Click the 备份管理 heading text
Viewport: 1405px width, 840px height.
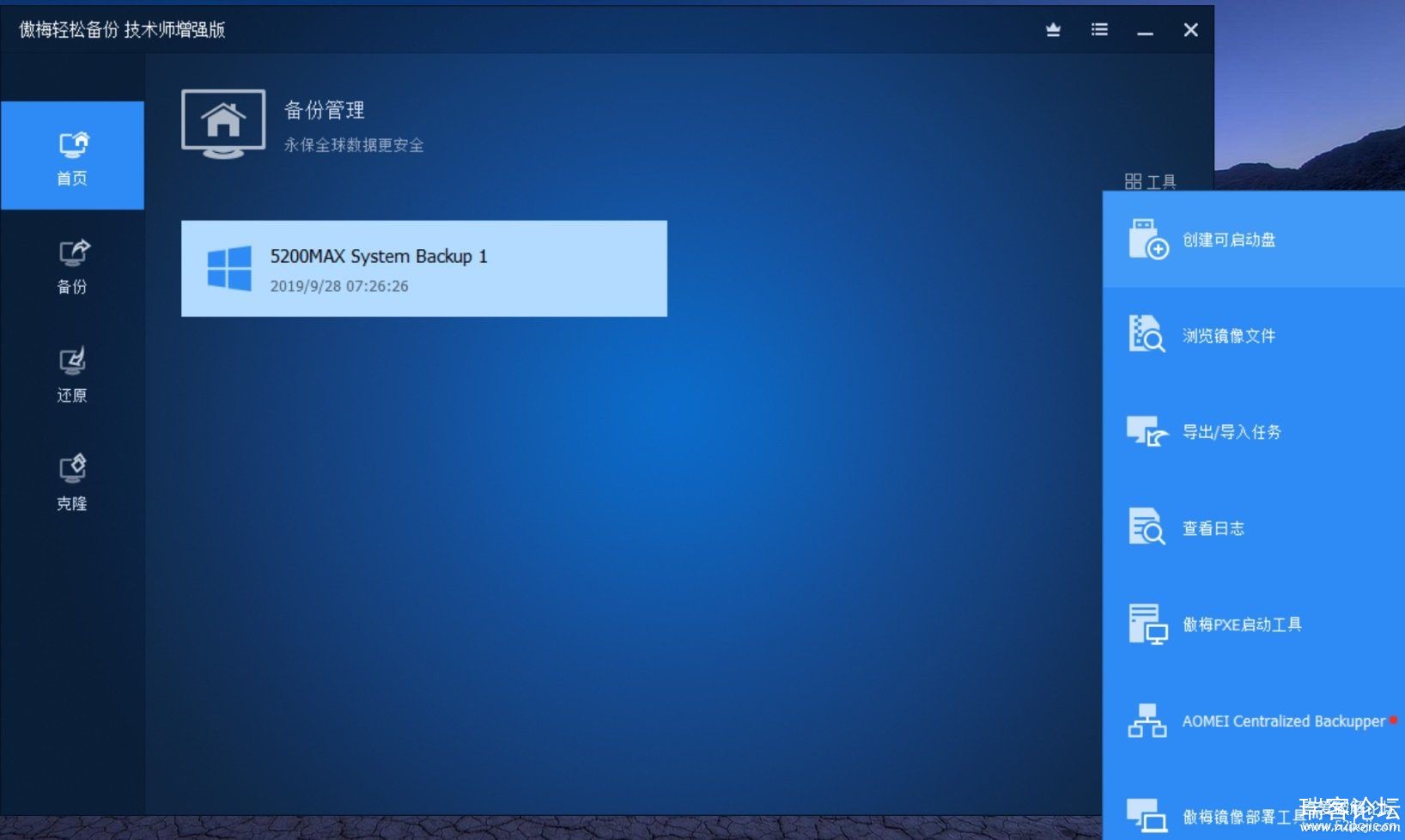(325, 110)
